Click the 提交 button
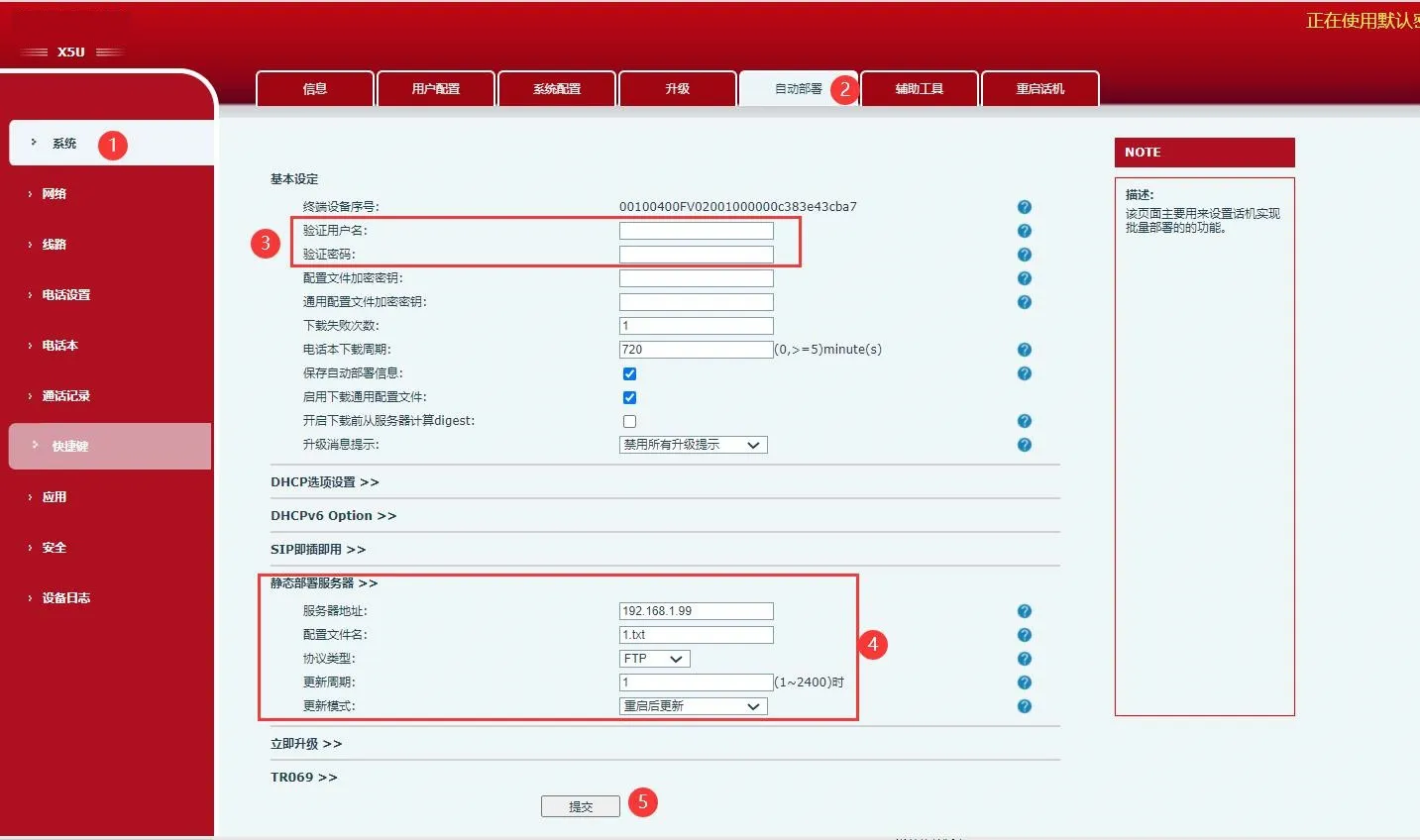The width and height of the screenshot is (1420, 840). pyautogui.click(x=580, y=805)
